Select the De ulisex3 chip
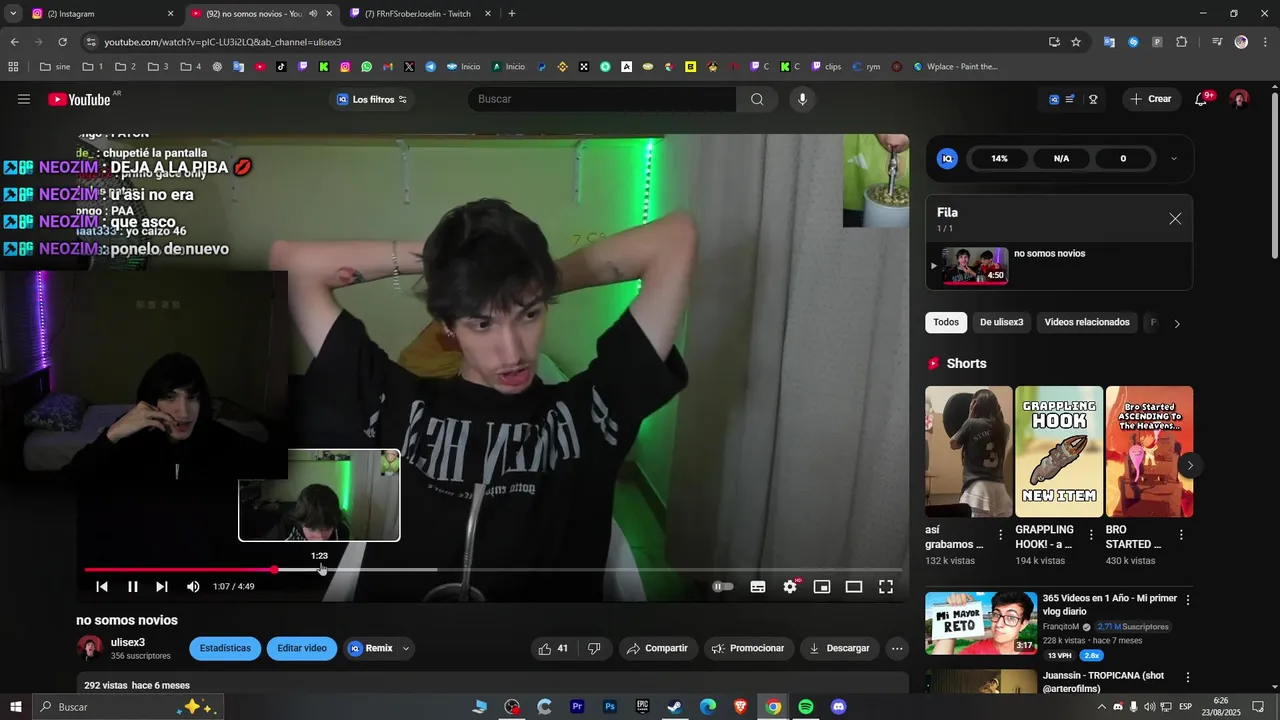The image size is (1280, 720). point(1001,322)
